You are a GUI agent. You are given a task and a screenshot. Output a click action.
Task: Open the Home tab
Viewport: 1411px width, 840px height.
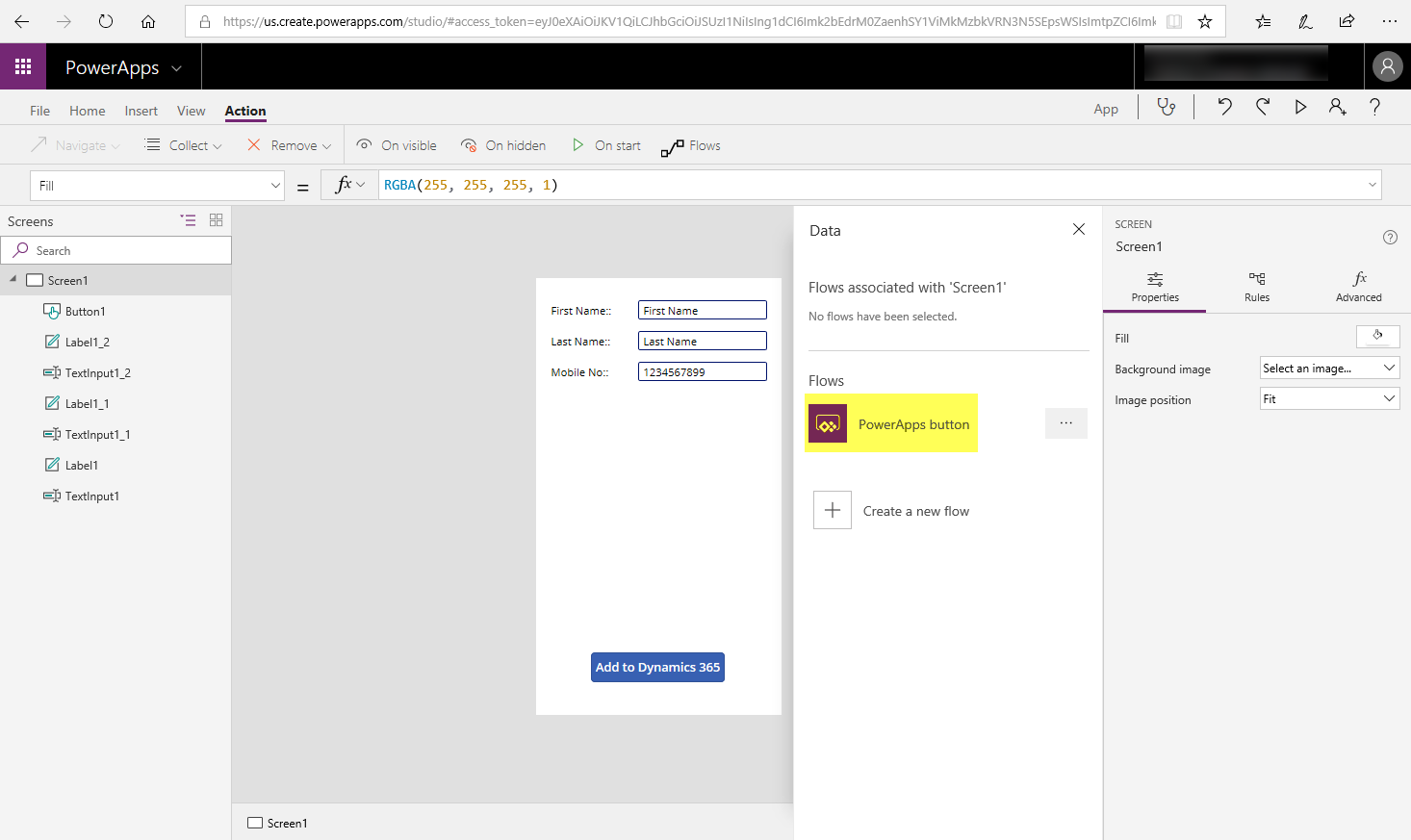(x=88, y=111)
